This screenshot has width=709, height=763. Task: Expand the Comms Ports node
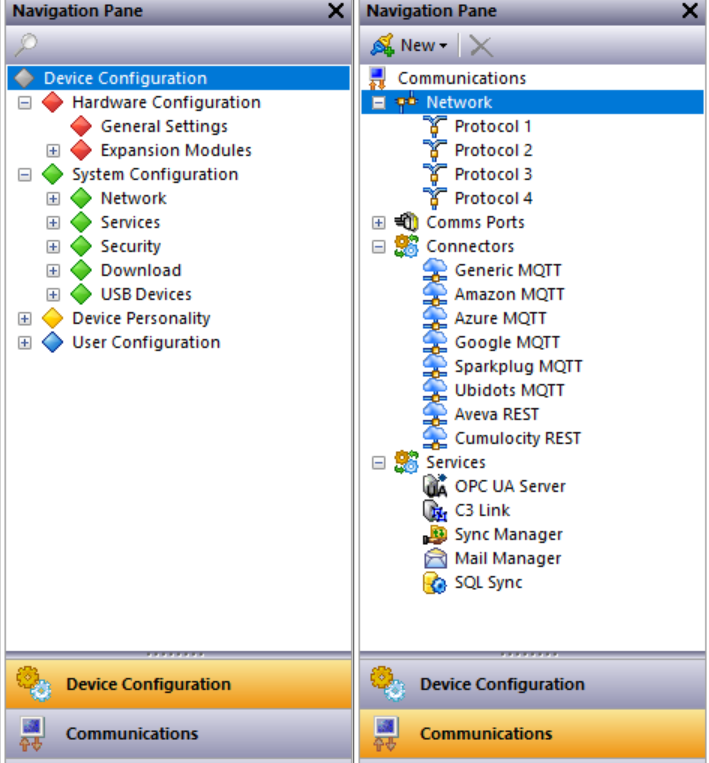coord(379,223)
